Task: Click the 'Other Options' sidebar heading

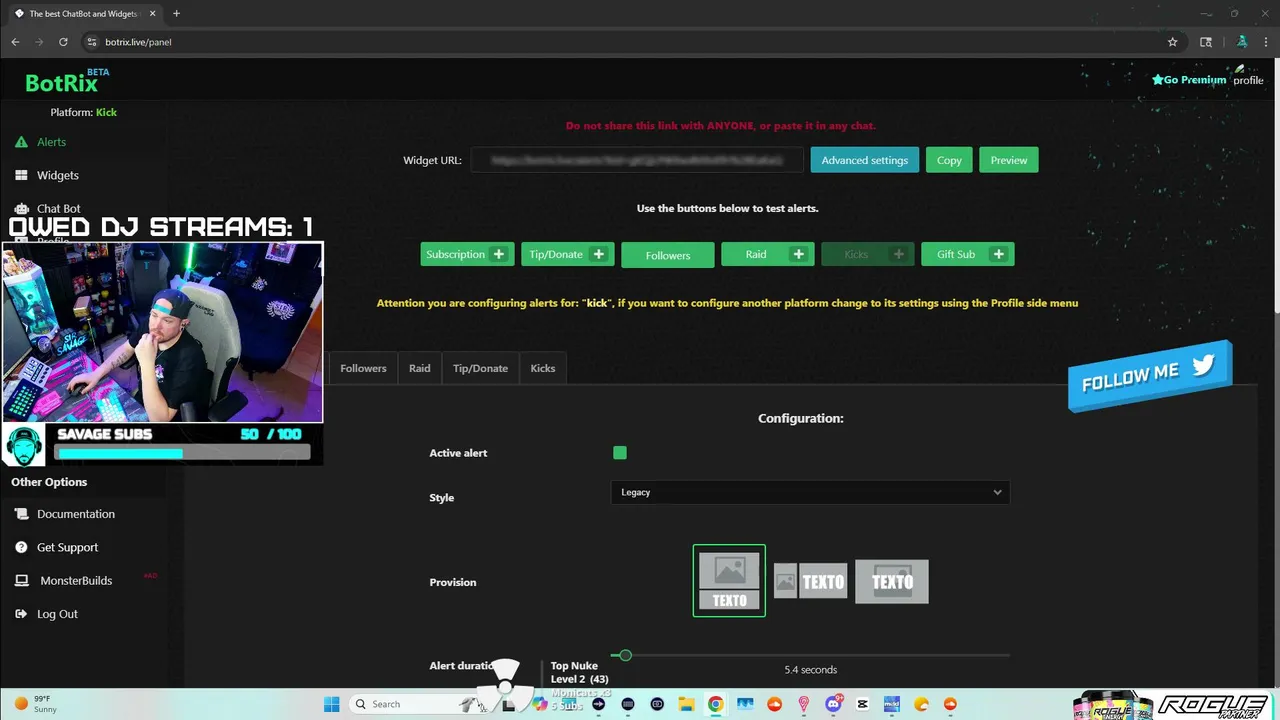Action: [x=49, y=482]
